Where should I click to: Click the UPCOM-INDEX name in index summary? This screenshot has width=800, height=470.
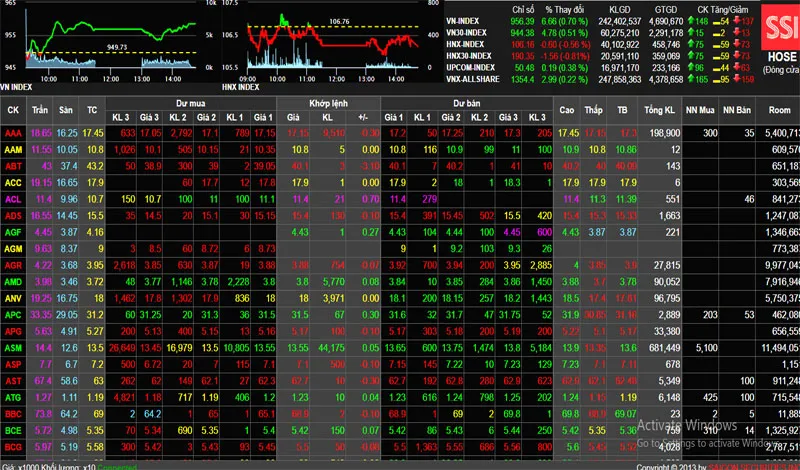(x=470, y=68)
